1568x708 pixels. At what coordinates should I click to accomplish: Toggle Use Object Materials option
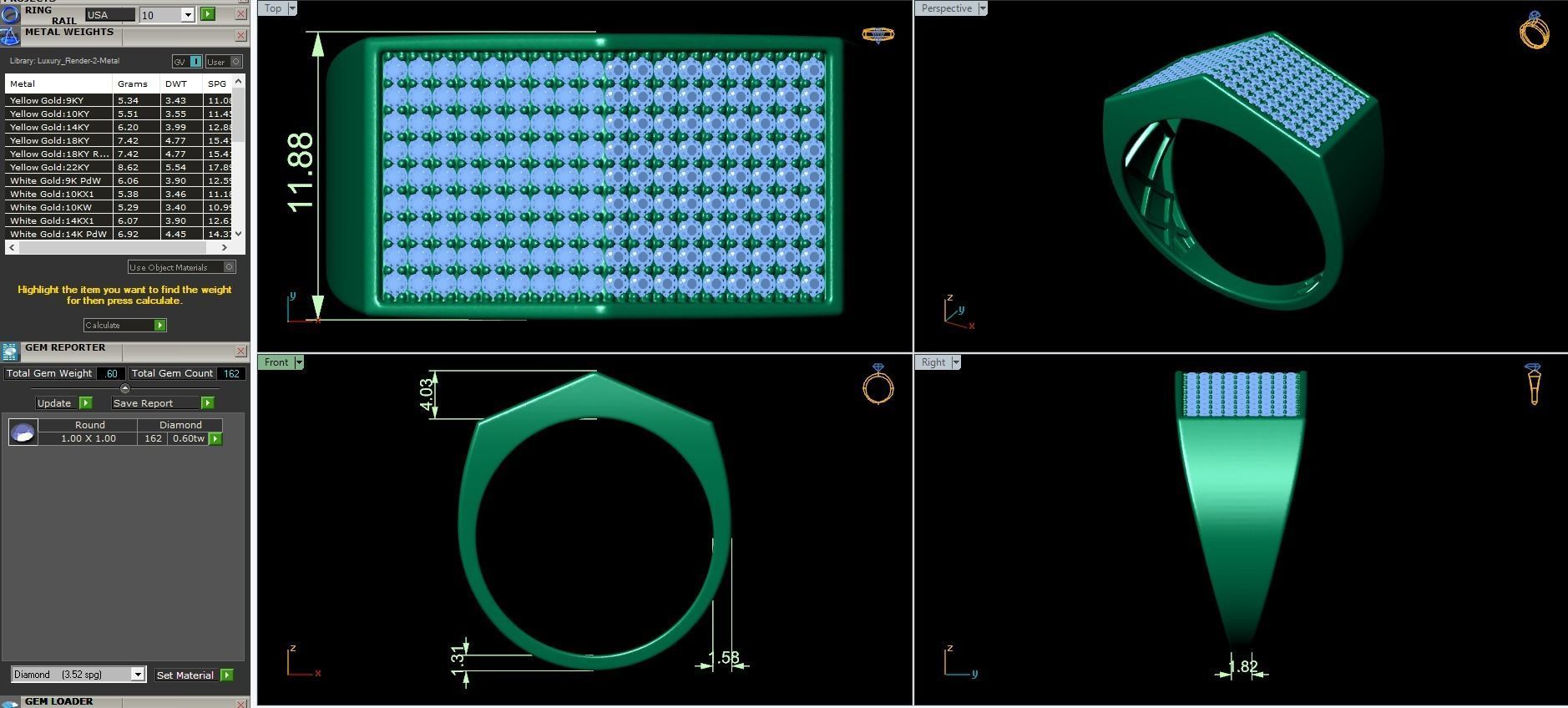click(182, 267)
